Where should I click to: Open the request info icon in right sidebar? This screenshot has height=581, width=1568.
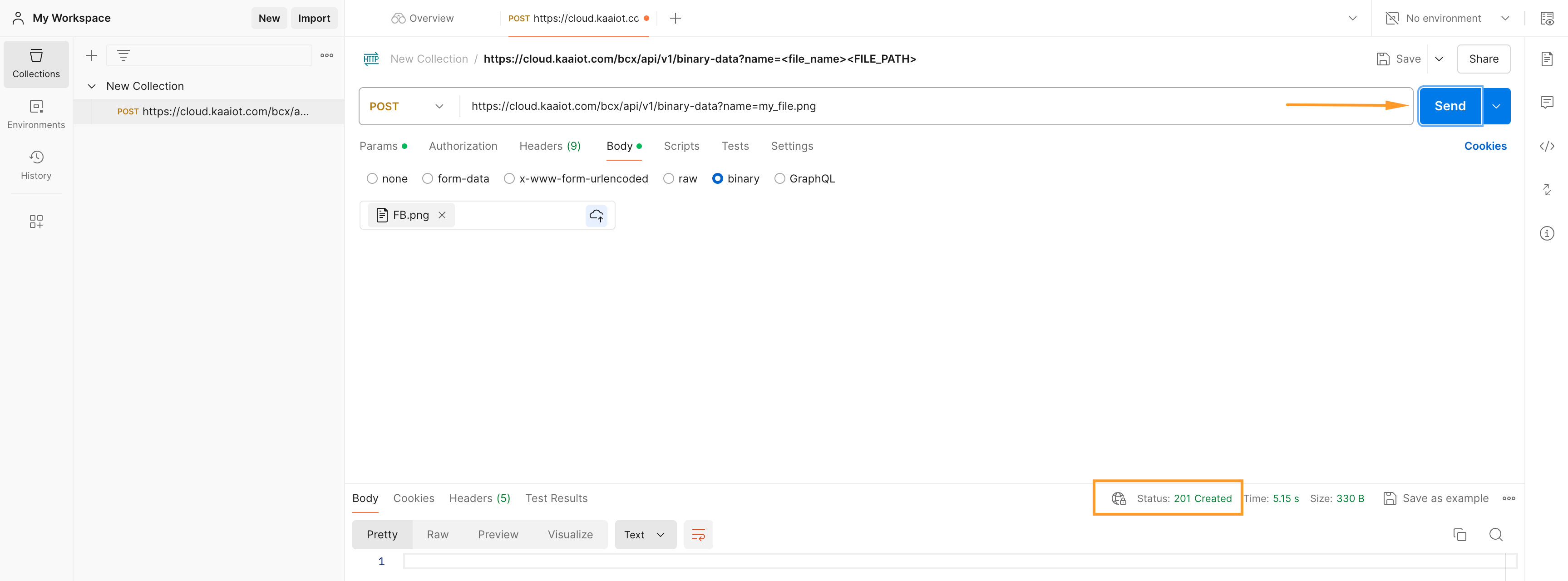pyautogui.click(x=1547, y=234)
